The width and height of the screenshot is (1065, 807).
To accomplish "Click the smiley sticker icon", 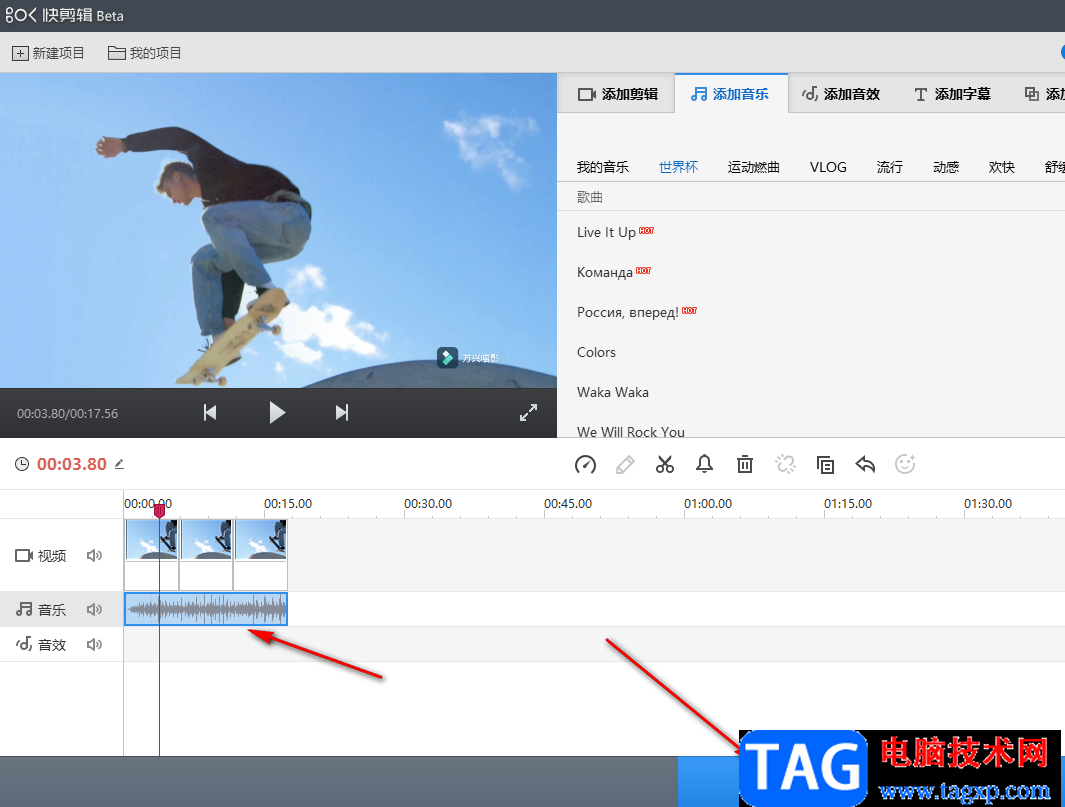I will 905,464.
